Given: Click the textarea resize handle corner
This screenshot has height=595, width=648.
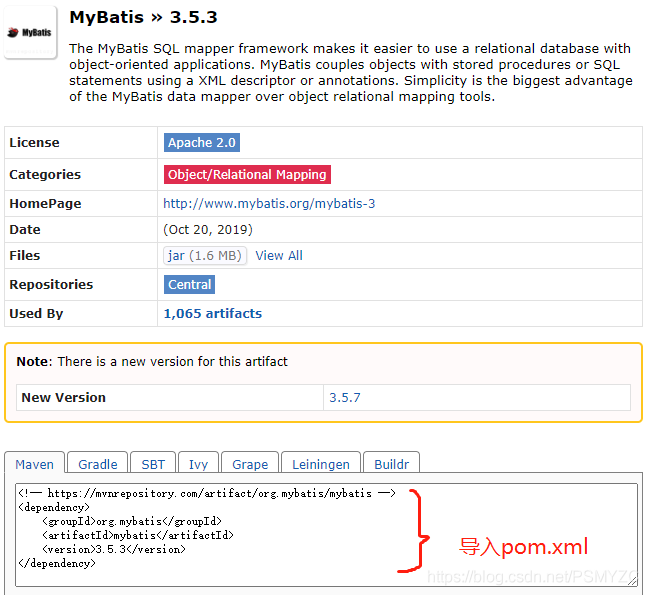Looking at the screenshot, I should click(632, 581).
